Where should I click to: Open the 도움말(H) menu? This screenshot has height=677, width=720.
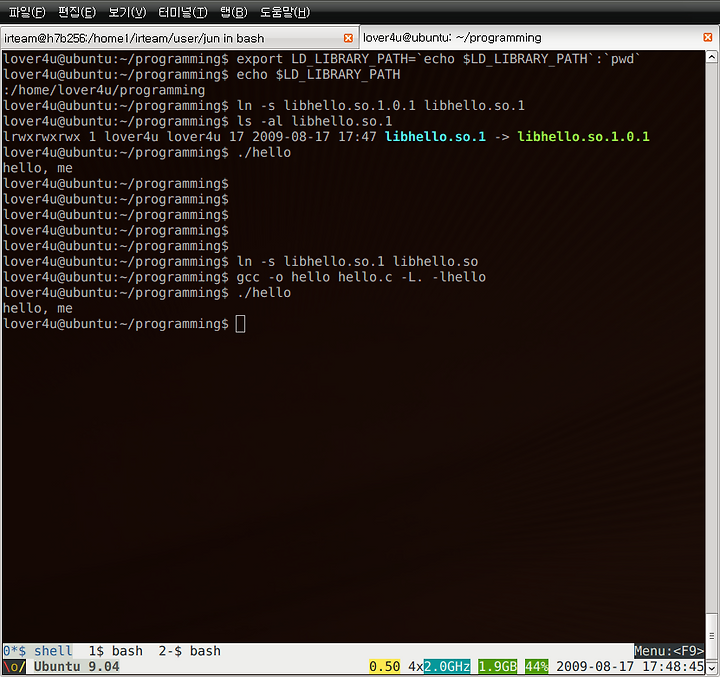(285, 12)
